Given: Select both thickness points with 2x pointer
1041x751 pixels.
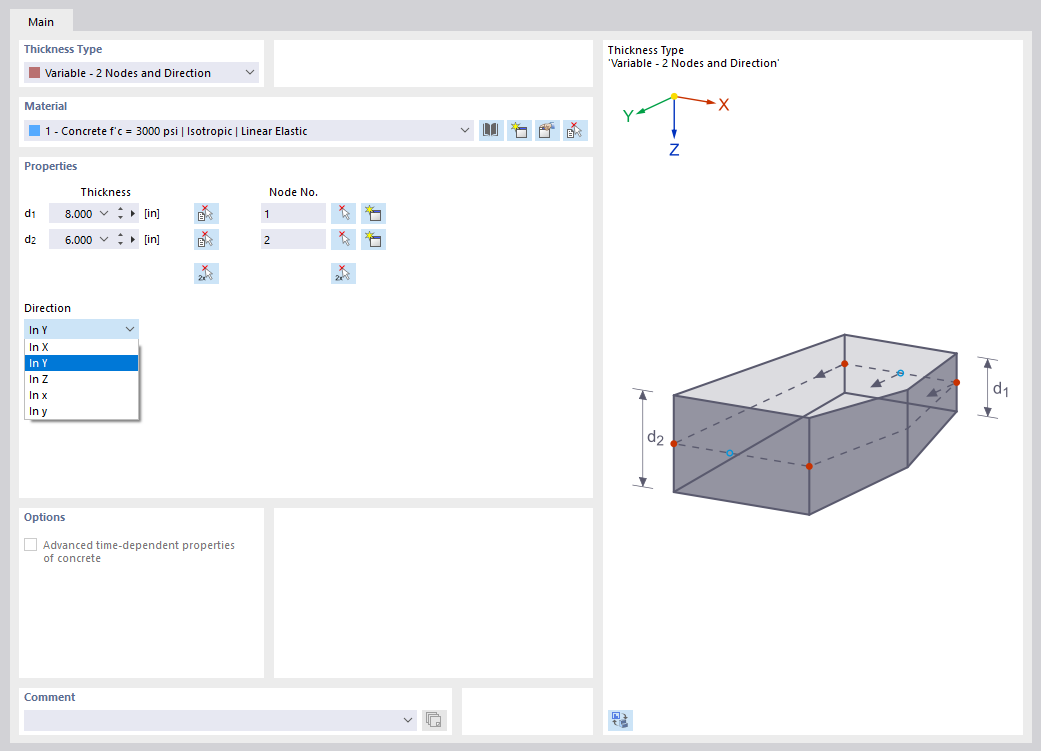Looking at the screenshot, I should pyautogui.click(x=206, y=273).
